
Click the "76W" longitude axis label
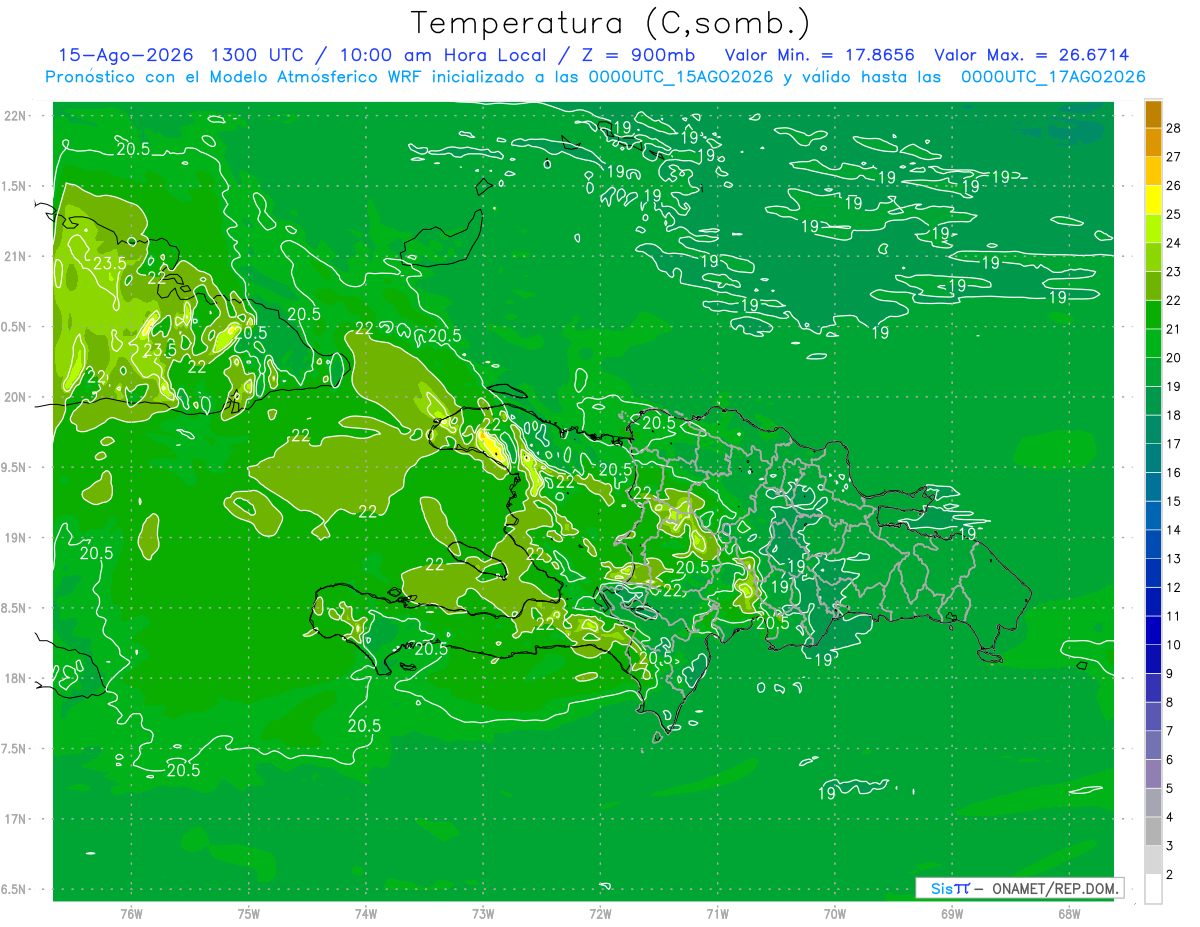coord(131,915)
